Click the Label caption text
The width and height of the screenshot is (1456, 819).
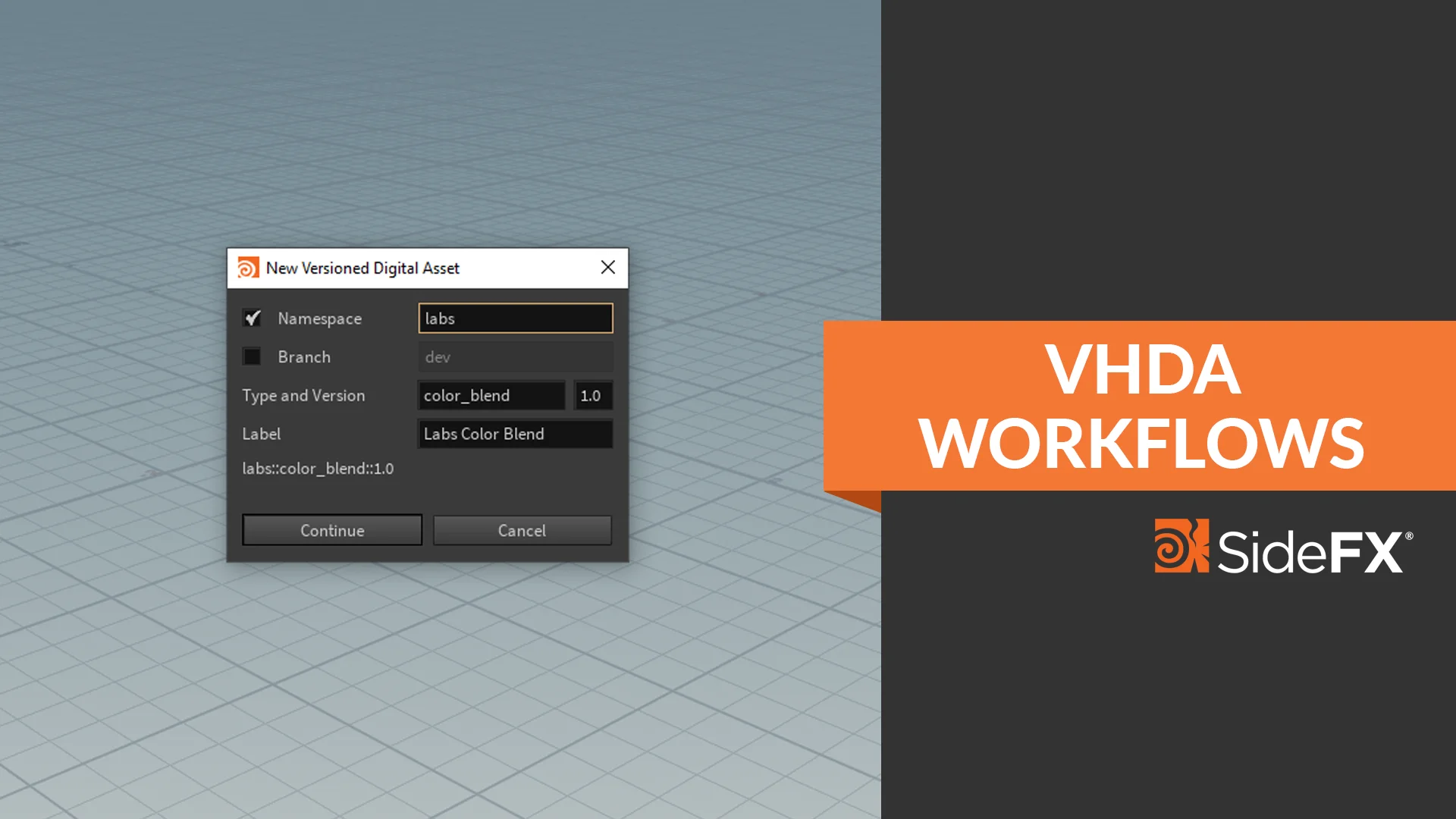pos(261,434)
